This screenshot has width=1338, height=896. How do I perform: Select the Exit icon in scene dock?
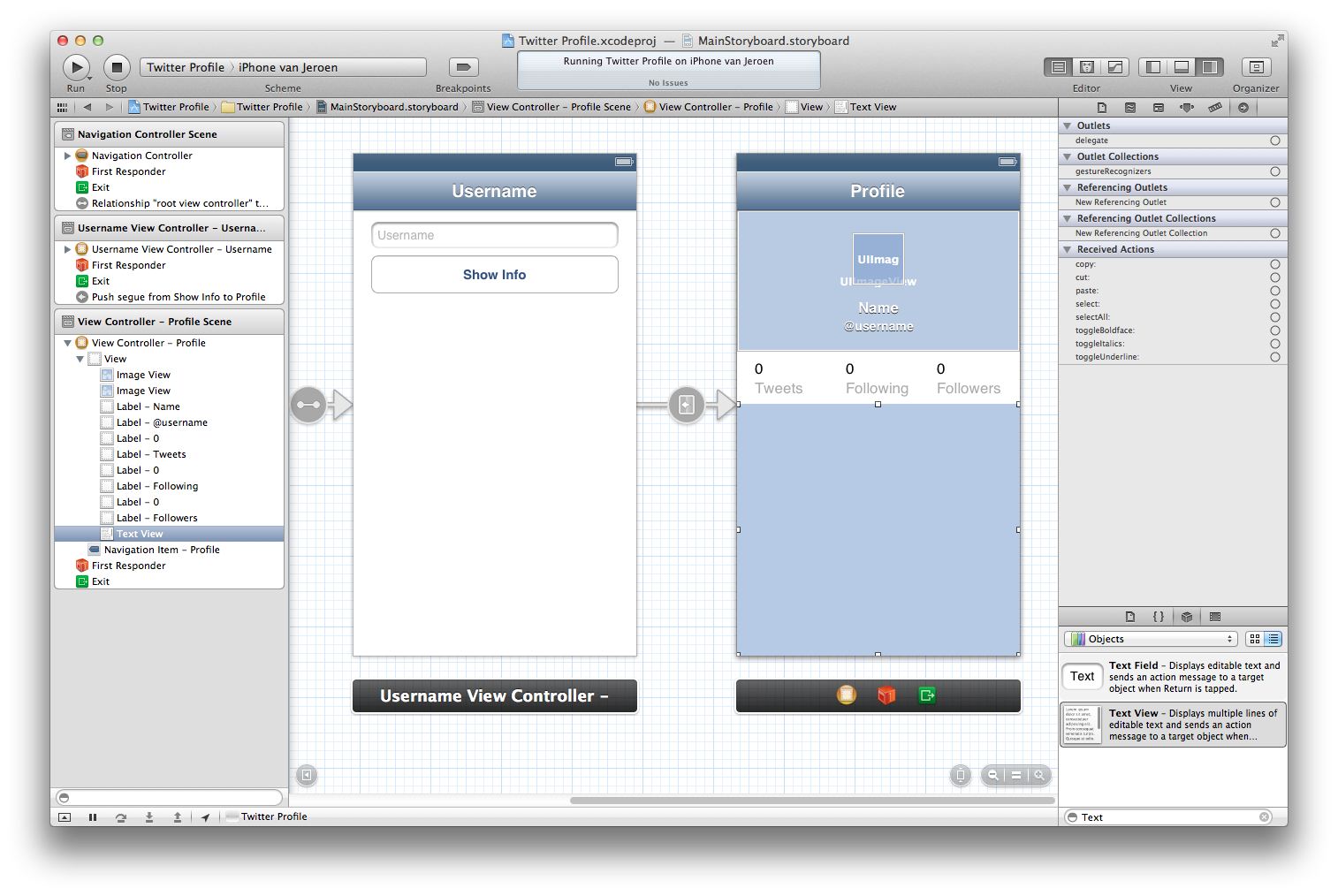point(927,695)
